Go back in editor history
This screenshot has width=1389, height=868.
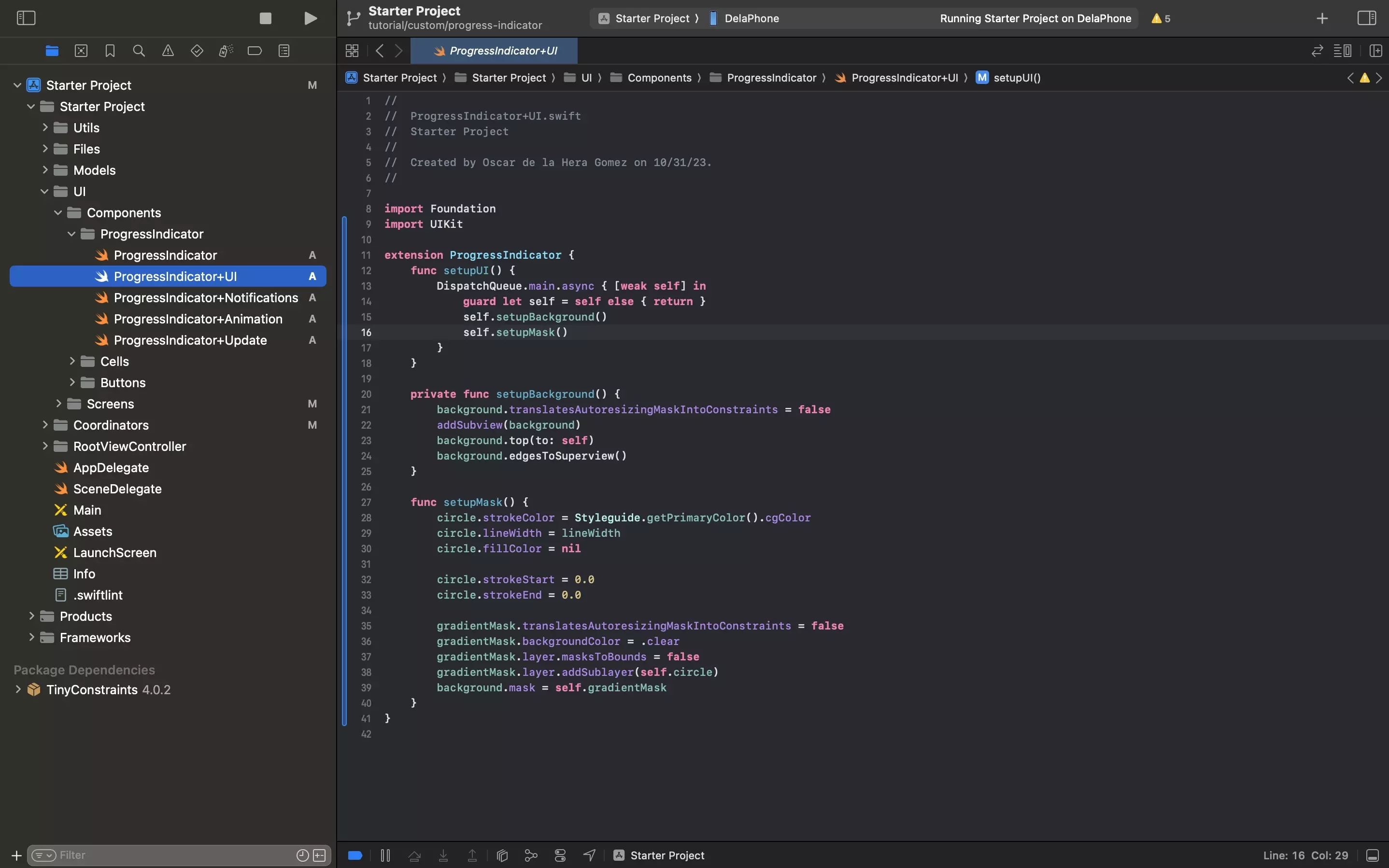coord(380,51)
